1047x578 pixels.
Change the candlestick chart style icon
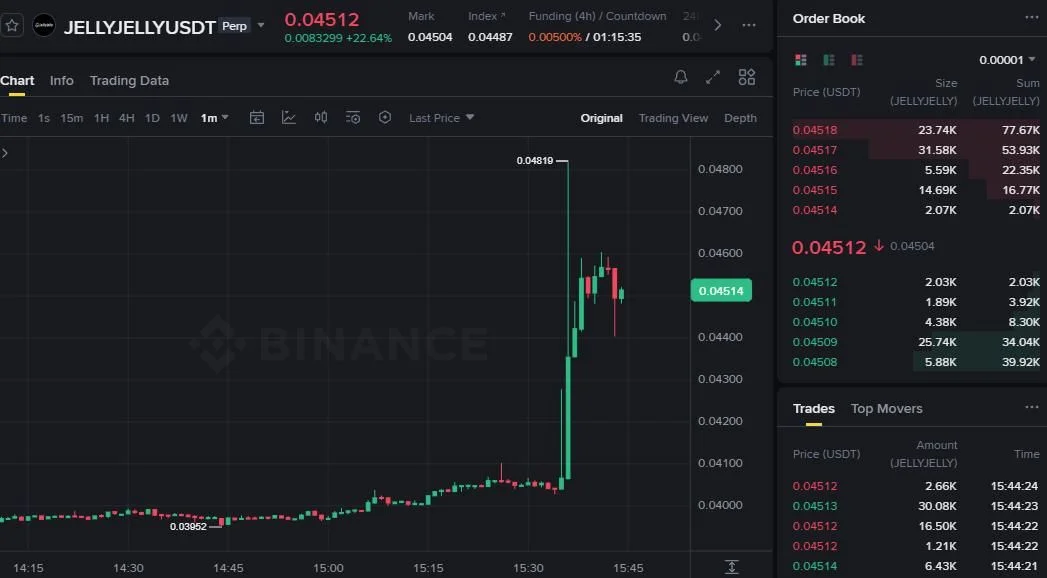pos(321,117)
